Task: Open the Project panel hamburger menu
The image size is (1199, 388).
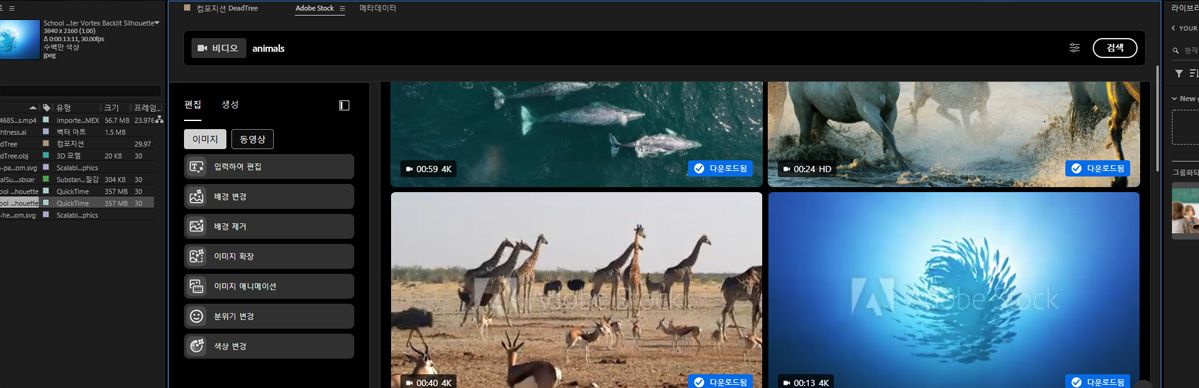Action: tap(11, 8)
